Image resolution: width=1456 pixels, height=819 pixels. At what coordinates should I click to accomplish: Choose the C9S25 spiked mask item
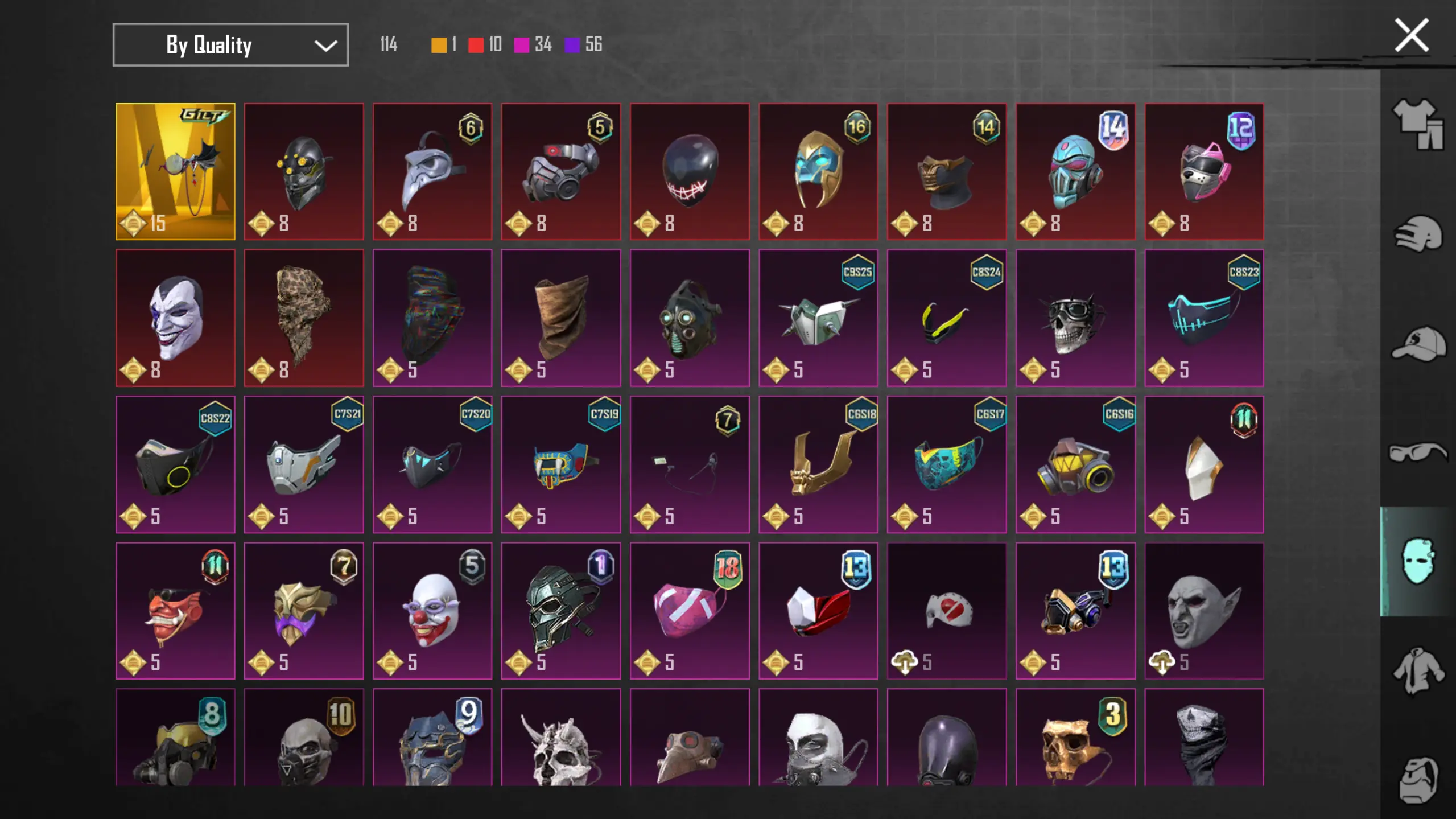(x=818, y=318)
